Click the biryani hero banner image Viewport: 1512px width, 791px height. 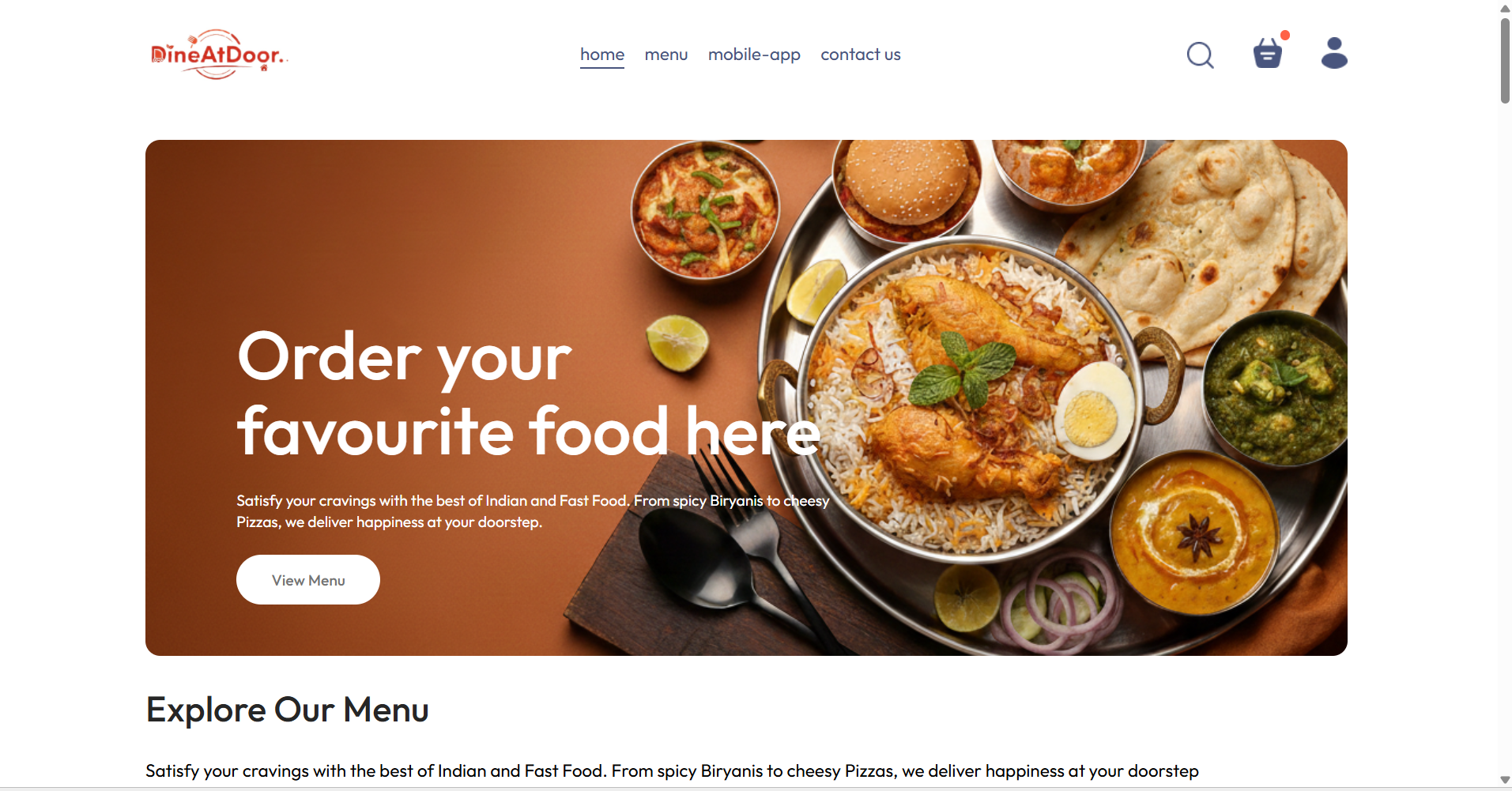coord(746,397)
